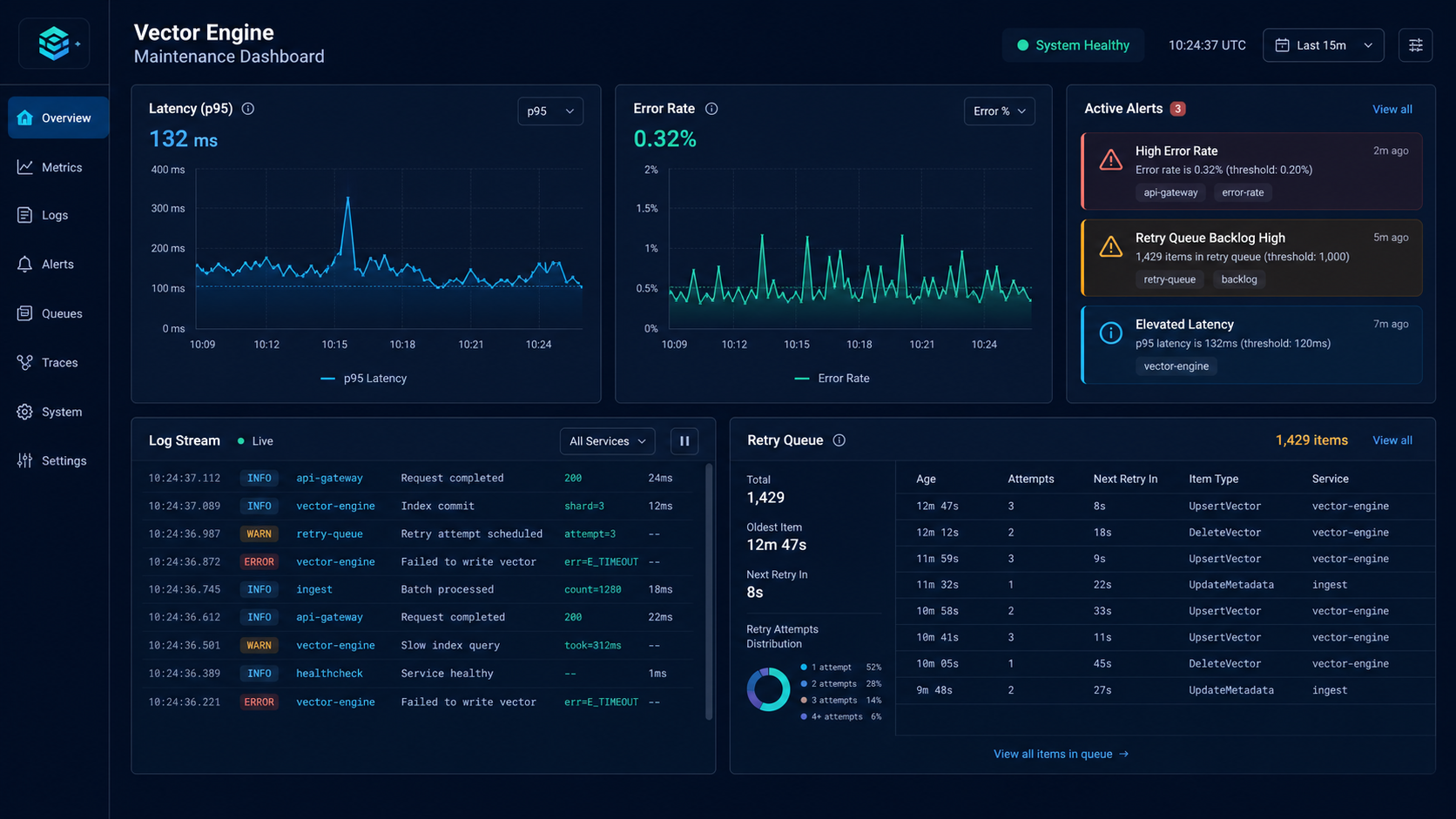Pause the live log stream
Viewport: 1456px width, 819px height.
(684, 441)
